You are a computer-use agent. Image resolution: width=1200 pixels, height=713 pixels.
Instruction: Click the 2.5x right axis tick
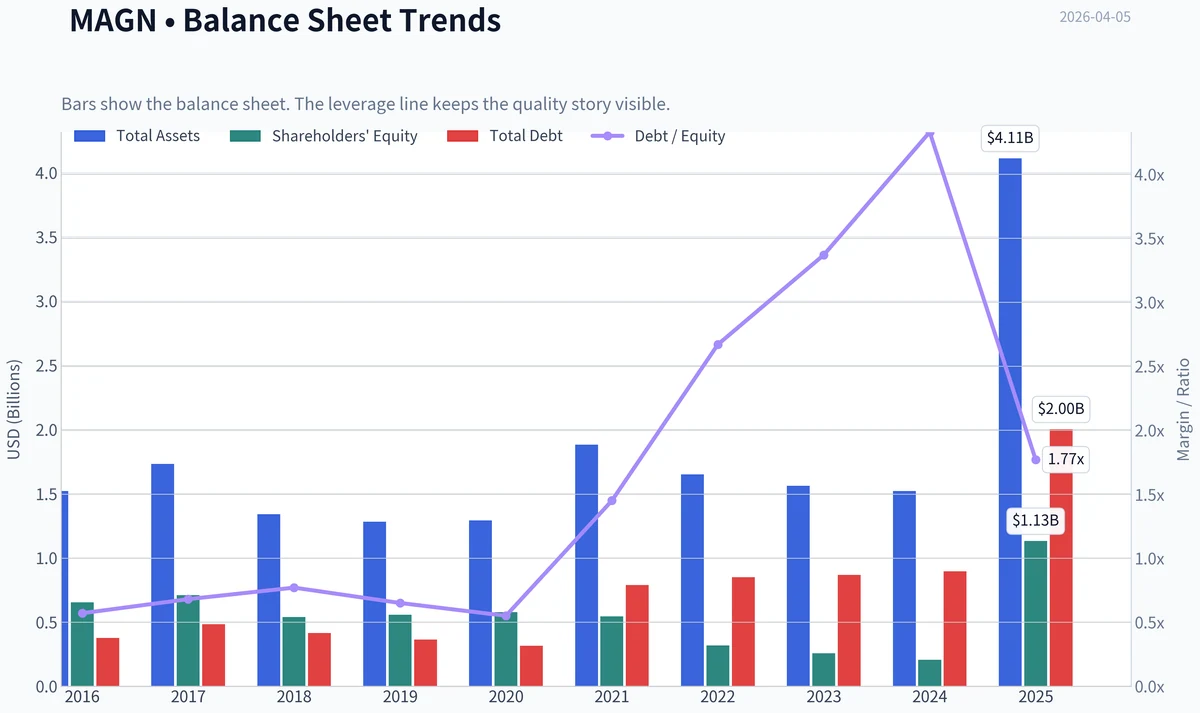tap(1150, 367)
